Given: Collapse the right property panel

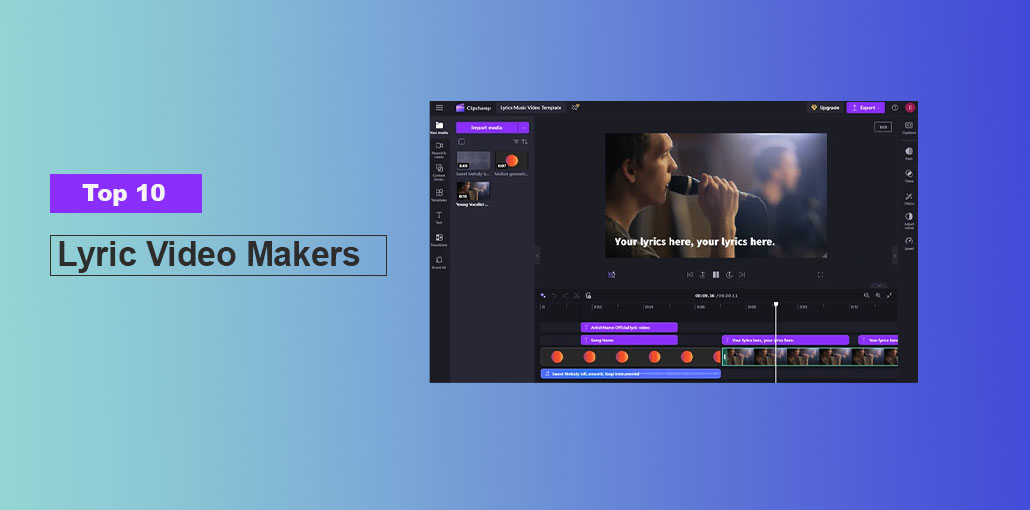Looking at the screenshot, I should coord(894,256).
